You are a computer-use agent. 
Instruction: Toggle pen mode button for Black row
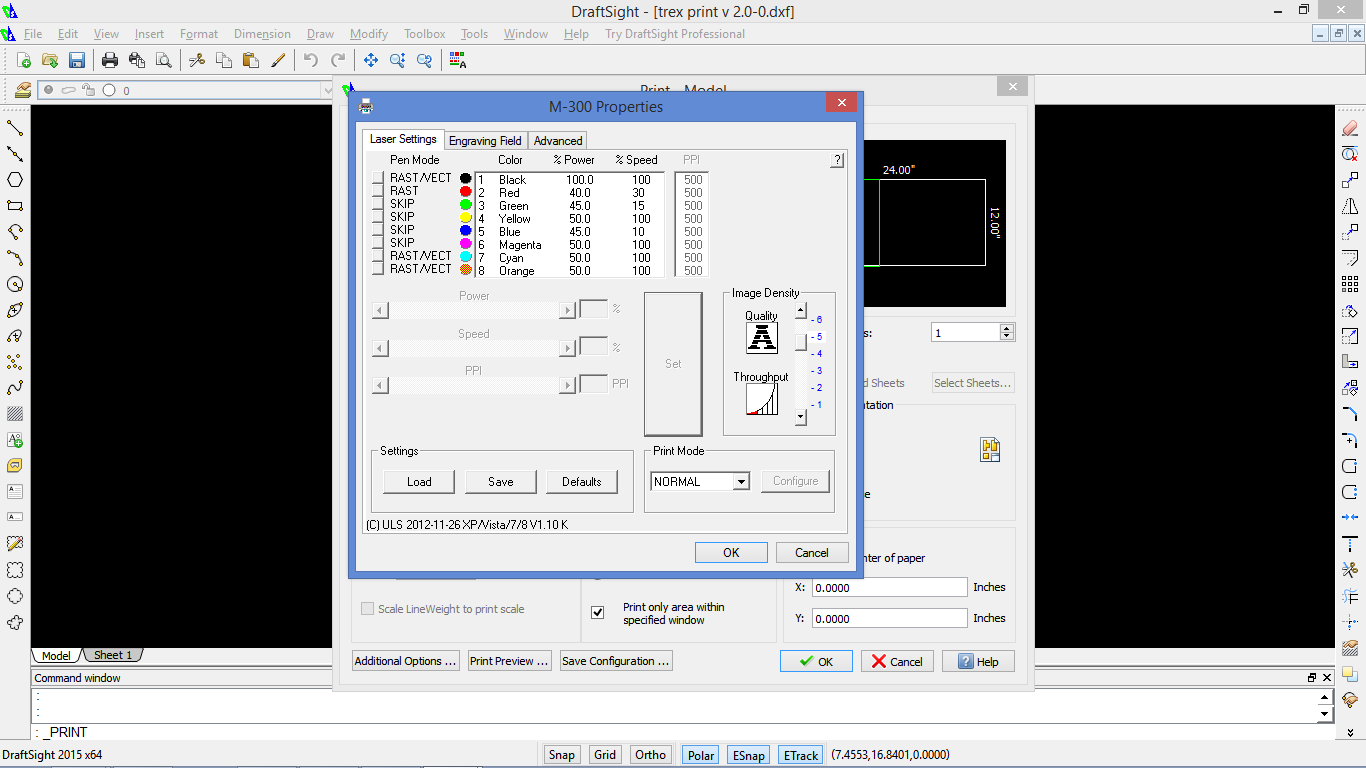coord(378,178)
